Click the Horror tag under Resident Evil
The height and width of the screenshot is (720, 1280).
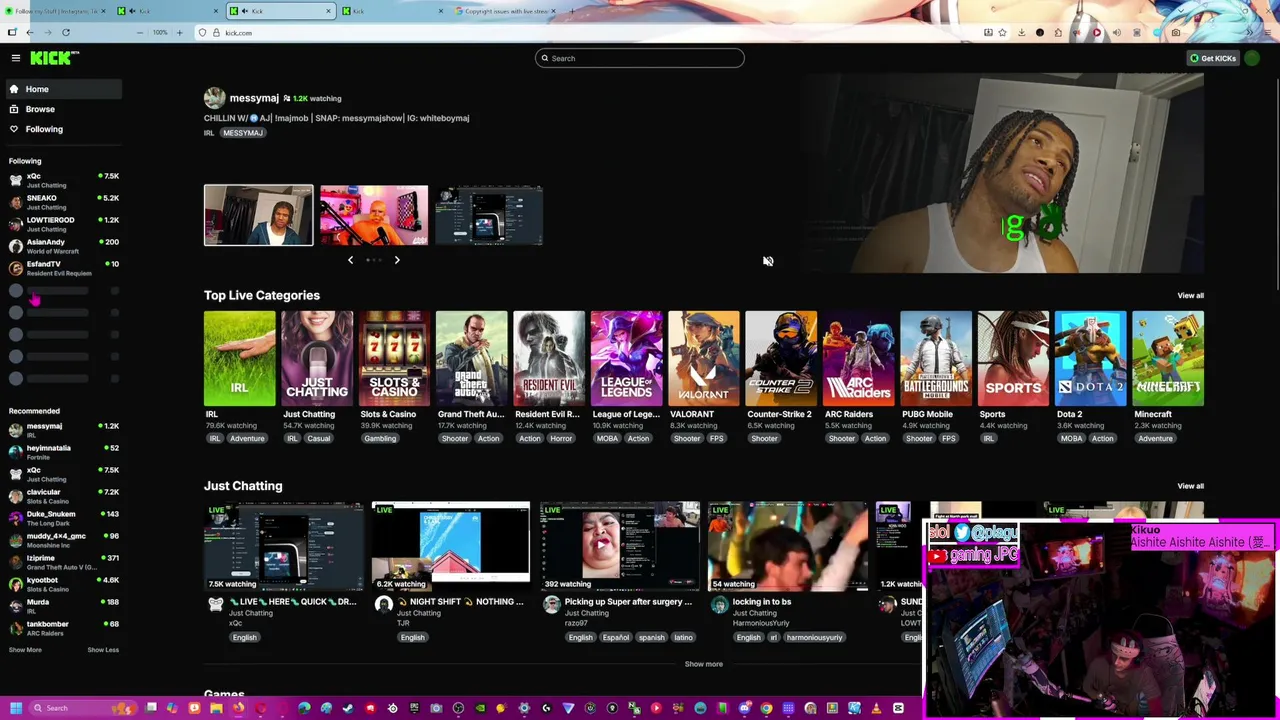(x=560, y=439)
